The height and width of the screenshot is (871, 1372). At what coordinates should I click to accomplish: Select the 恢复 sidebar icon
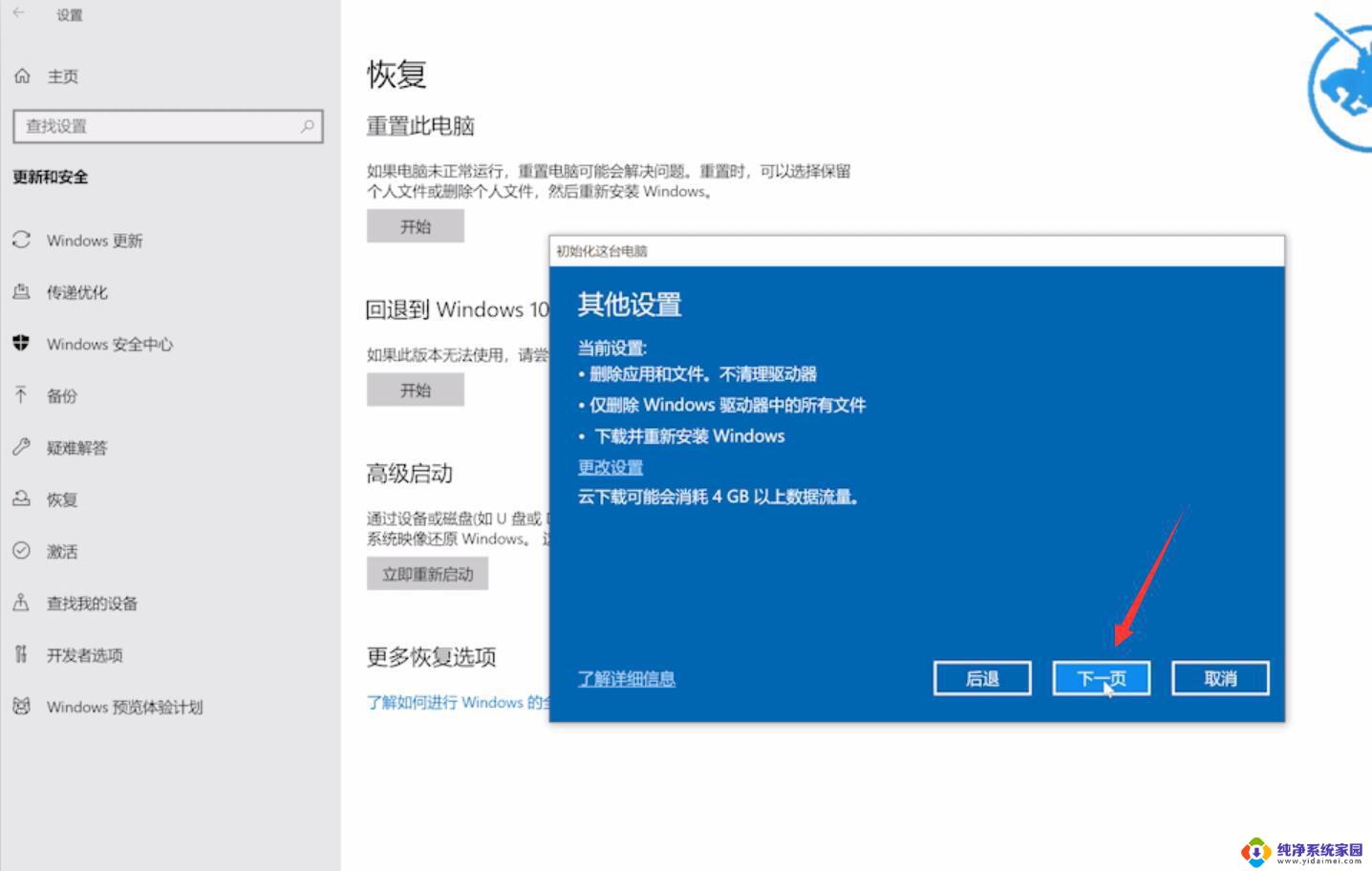21,499
